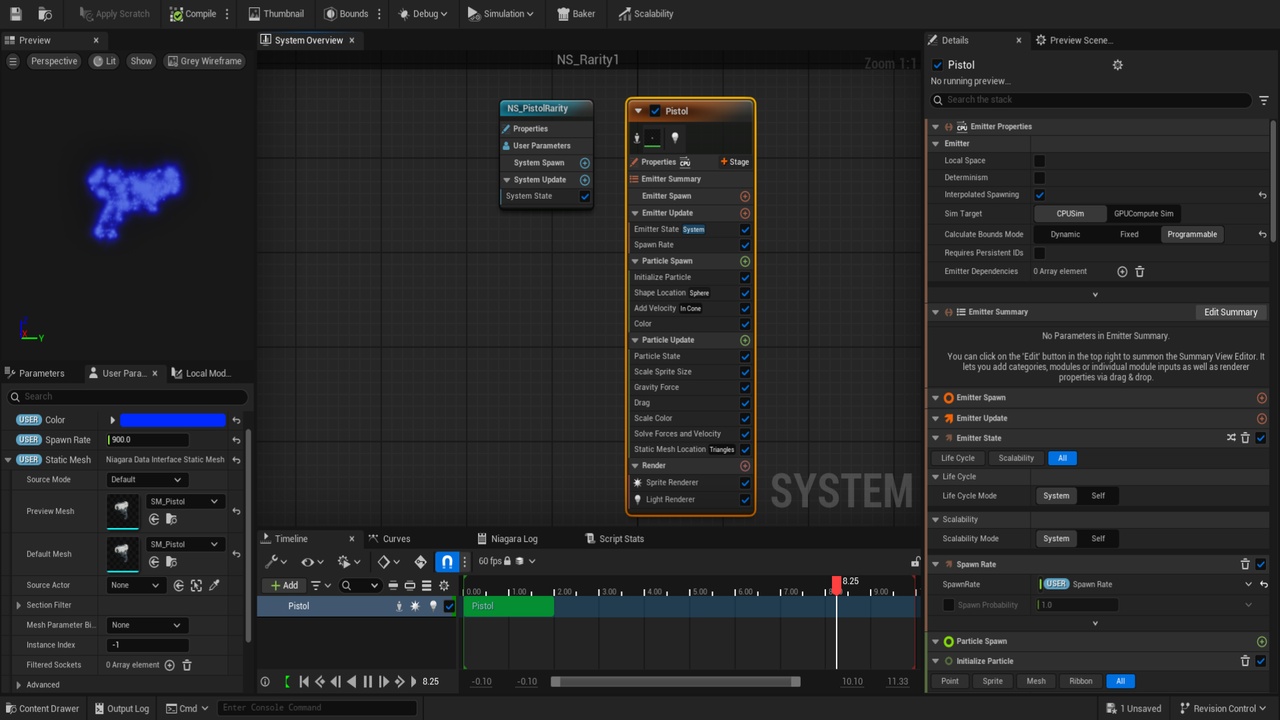Open the Default Mesh SM_Pistol dropdown
1280x720 pixels.
pos(185,544)
